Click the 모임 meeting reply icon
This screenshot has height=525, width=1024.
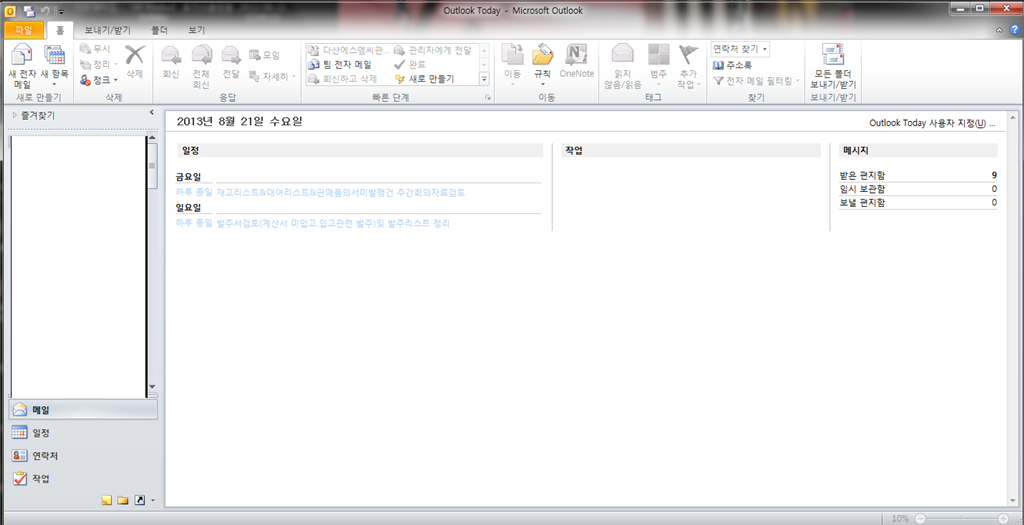255,55
